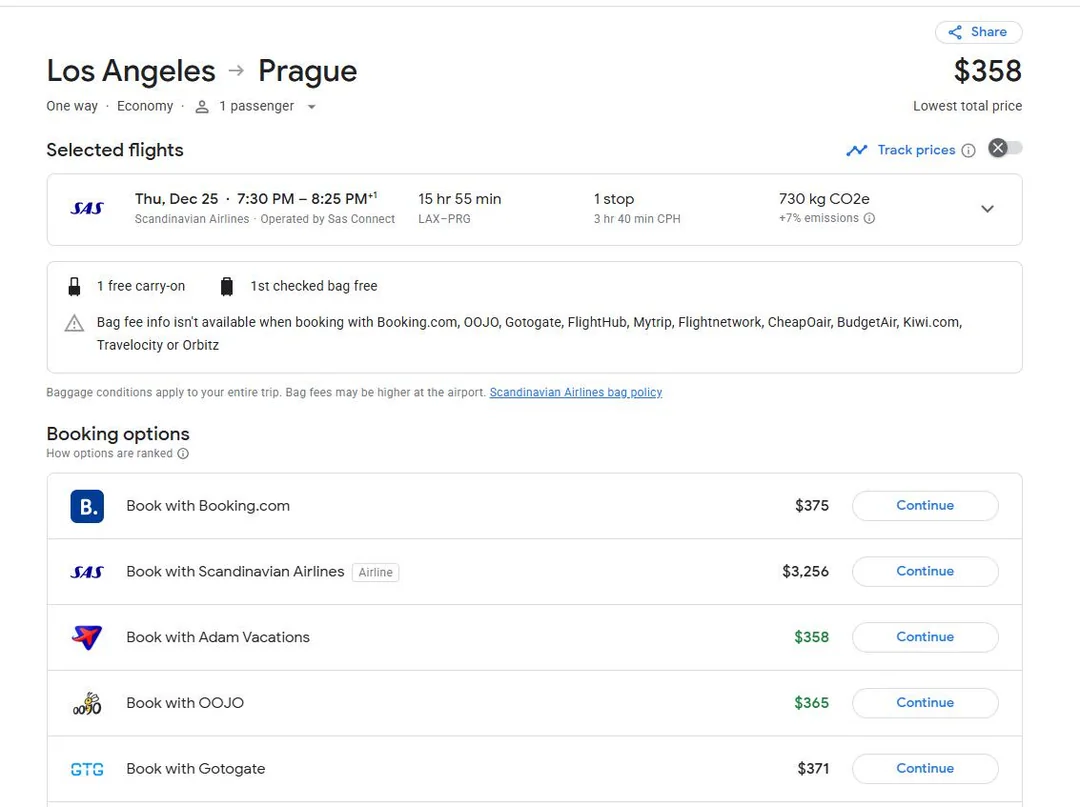Click the emissions info icon
Screen dimensions: 1080x807
[x=869, y=218]
